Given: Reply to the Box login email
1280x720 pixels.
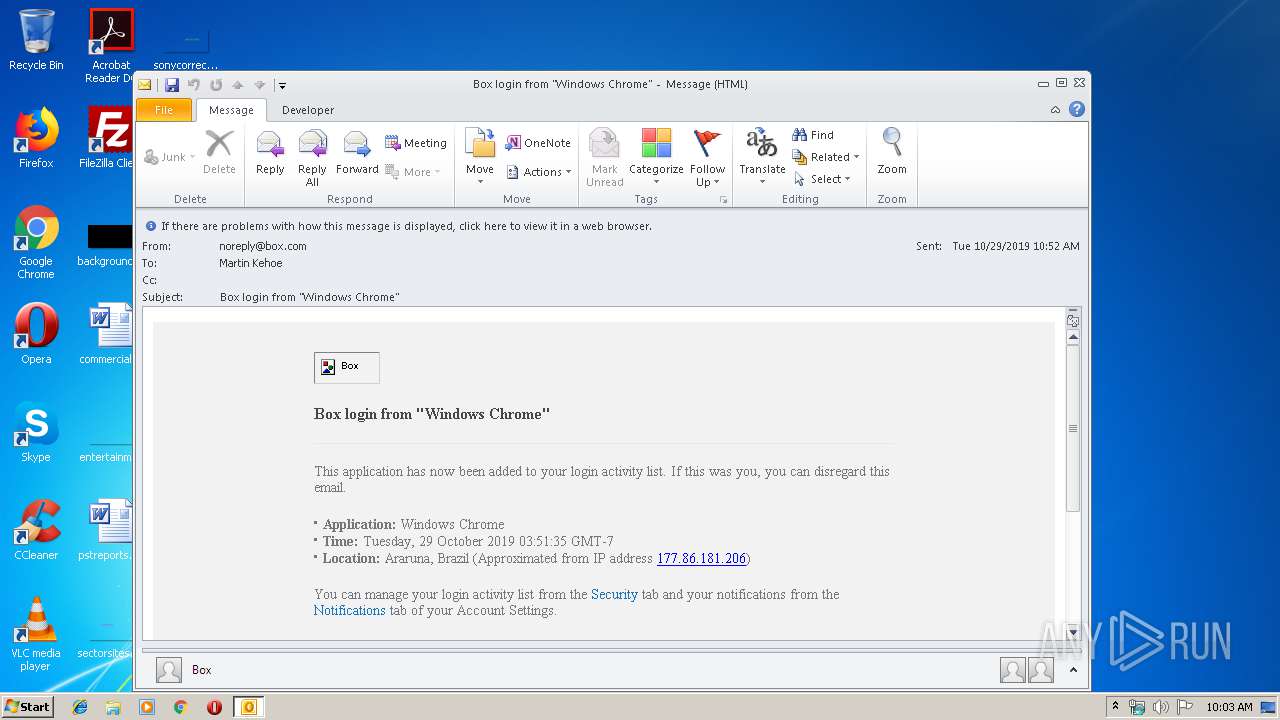Looking at the screenshot, I should pyautogui.click(x=270, y=155).
